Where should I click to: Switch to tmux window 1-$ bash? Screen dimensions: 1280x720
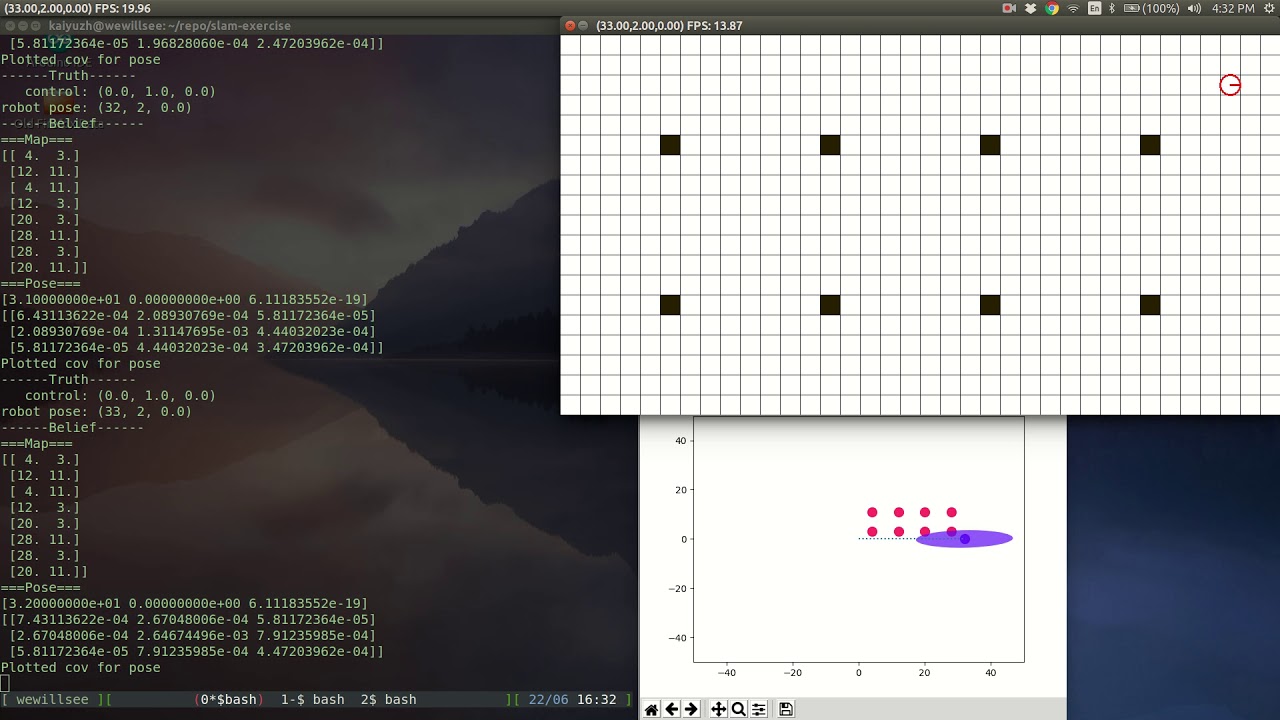(312, 700)
